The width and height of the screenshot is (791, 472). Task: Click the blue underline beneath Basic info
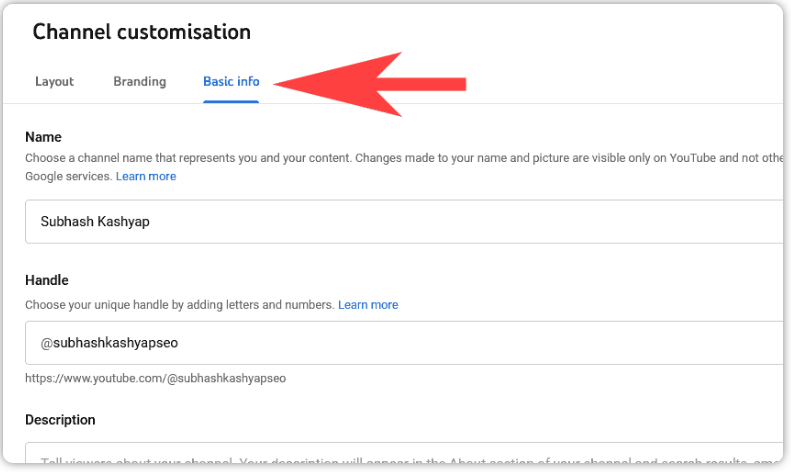(231, 102)
